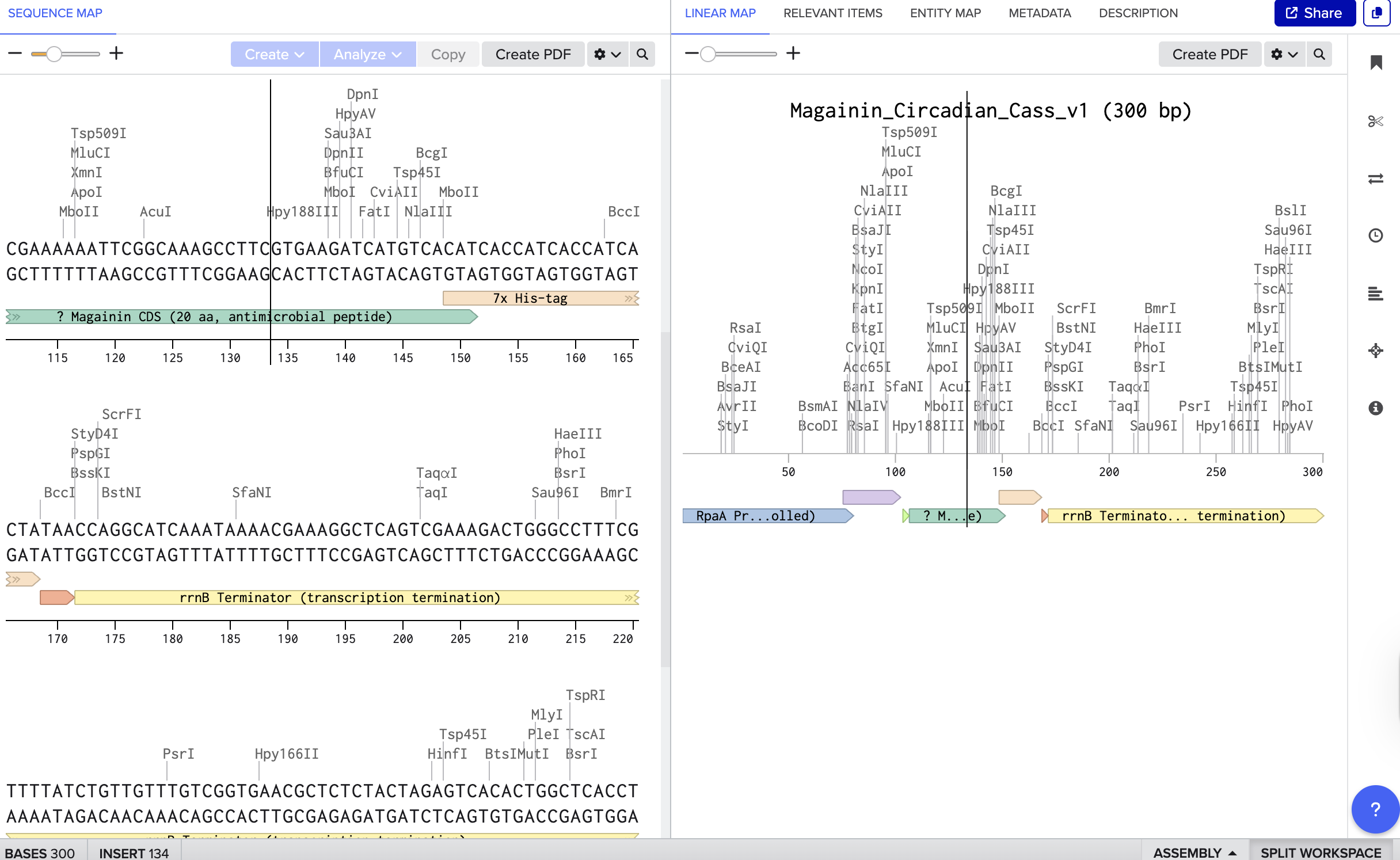The image size is (1400, 860).
Task: Open the alignments lines icon
Action: click(1376, 294)
